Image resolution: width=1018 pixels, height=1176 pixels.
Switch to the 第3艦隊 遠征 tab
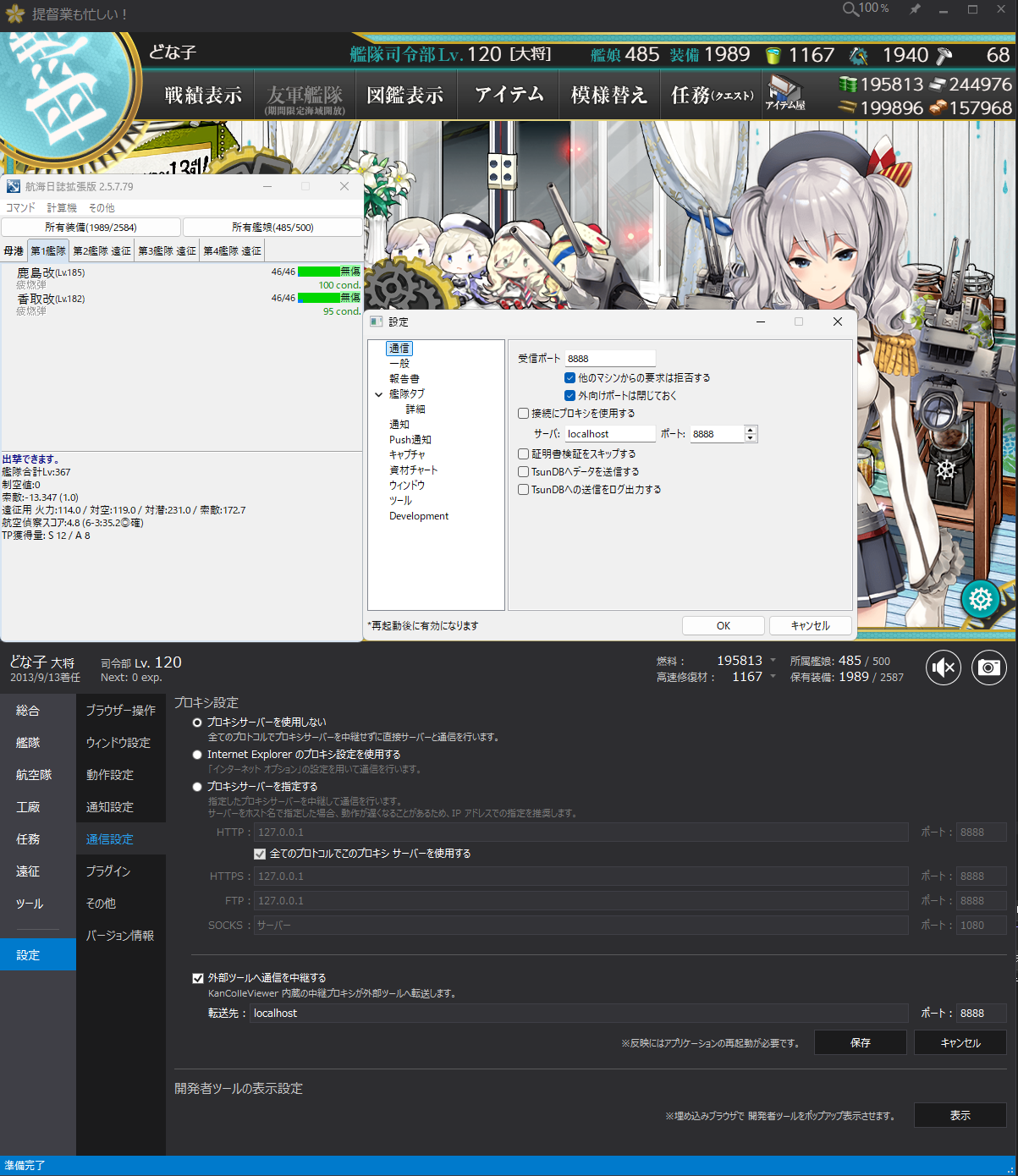[167, 250]
